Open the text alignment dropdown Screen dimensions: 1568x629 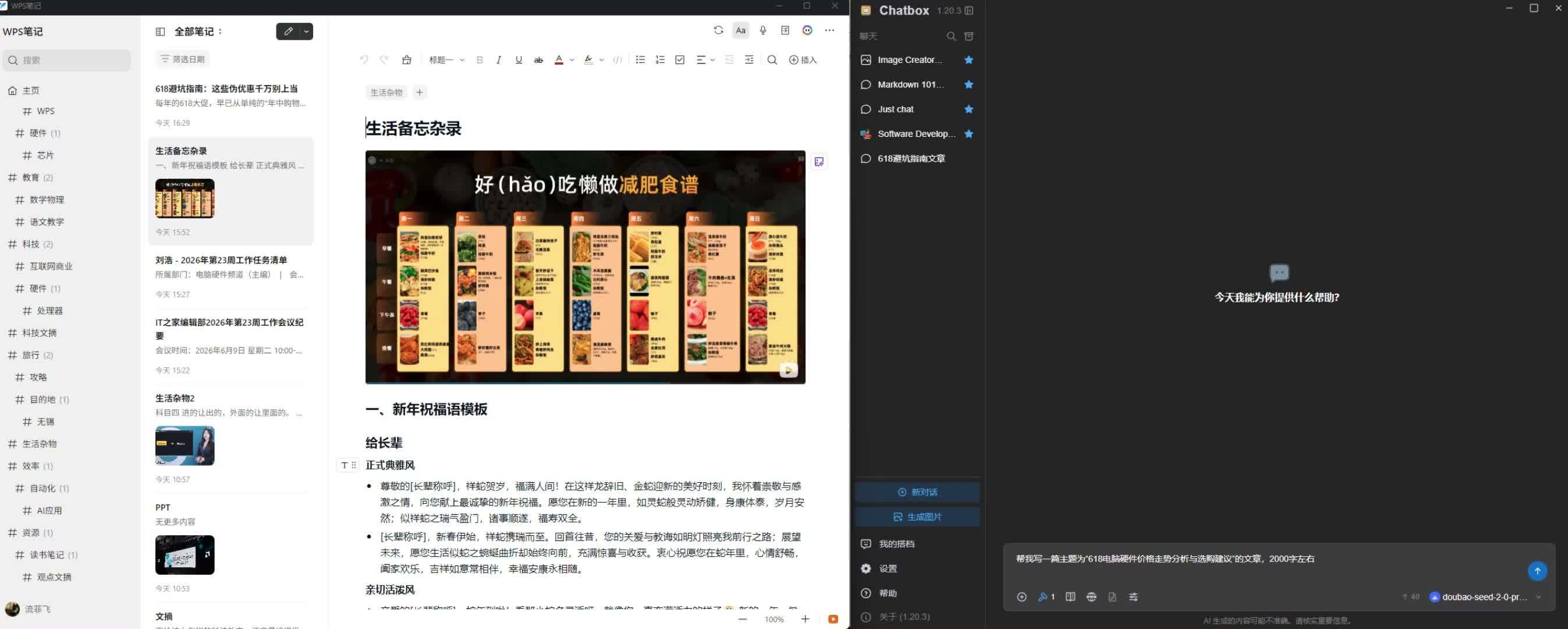tap(705, 59)
